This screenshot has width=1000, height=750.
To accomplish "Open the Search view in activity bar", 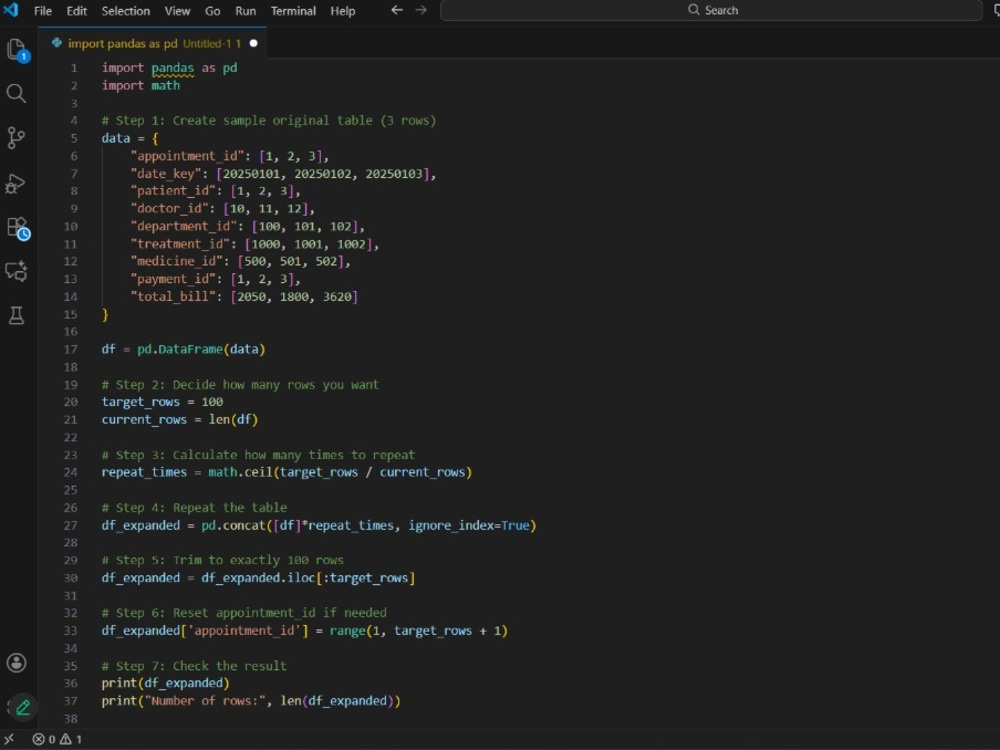I will (16, 94).
